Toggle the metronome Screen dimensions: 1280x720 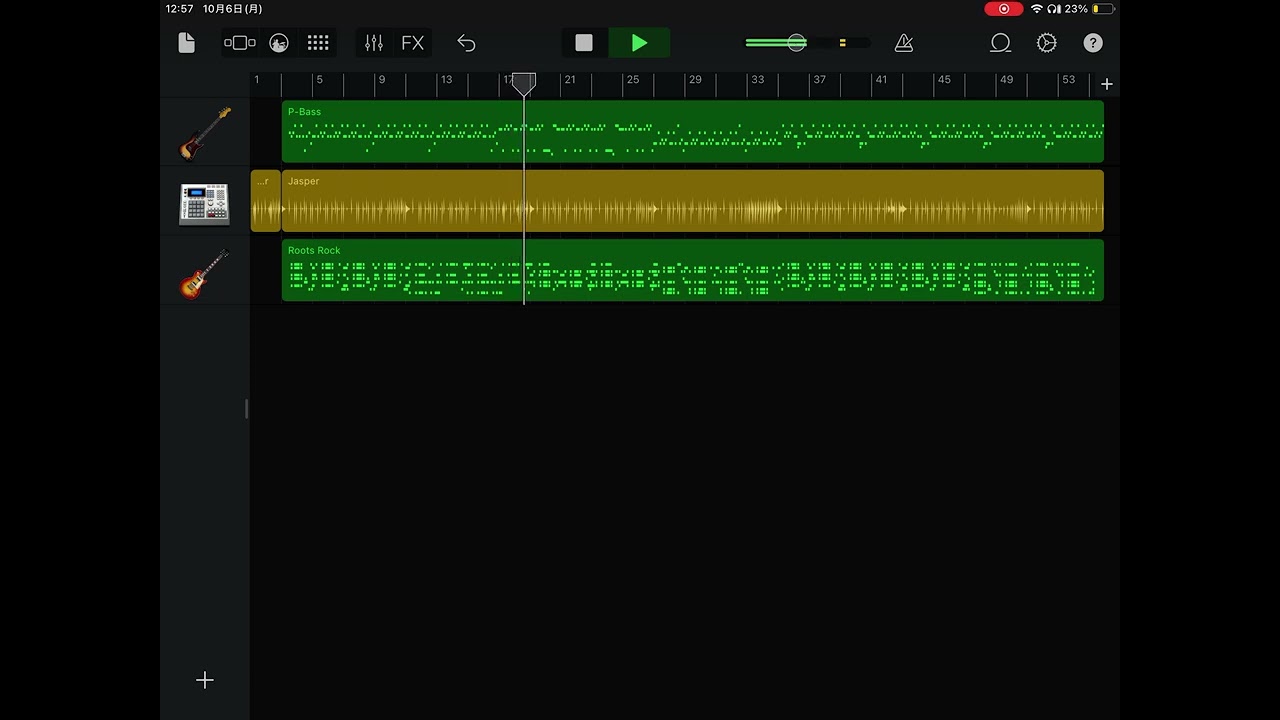pyautogui.click(x=904, y=43)
